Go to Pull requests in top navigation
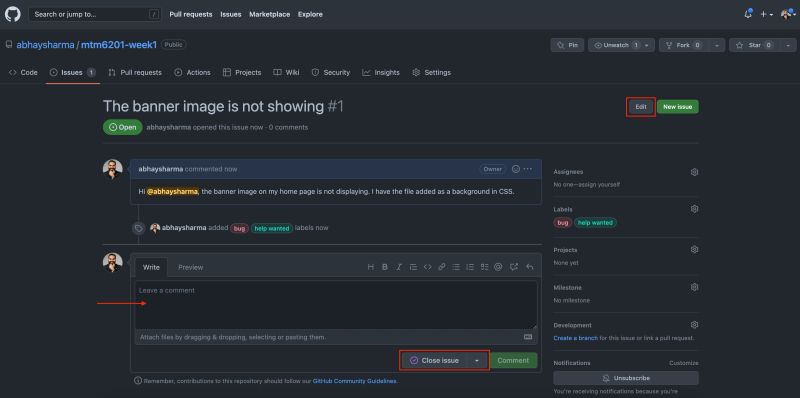This screenshot has height=398, width=800. click(x=191, y=15)
